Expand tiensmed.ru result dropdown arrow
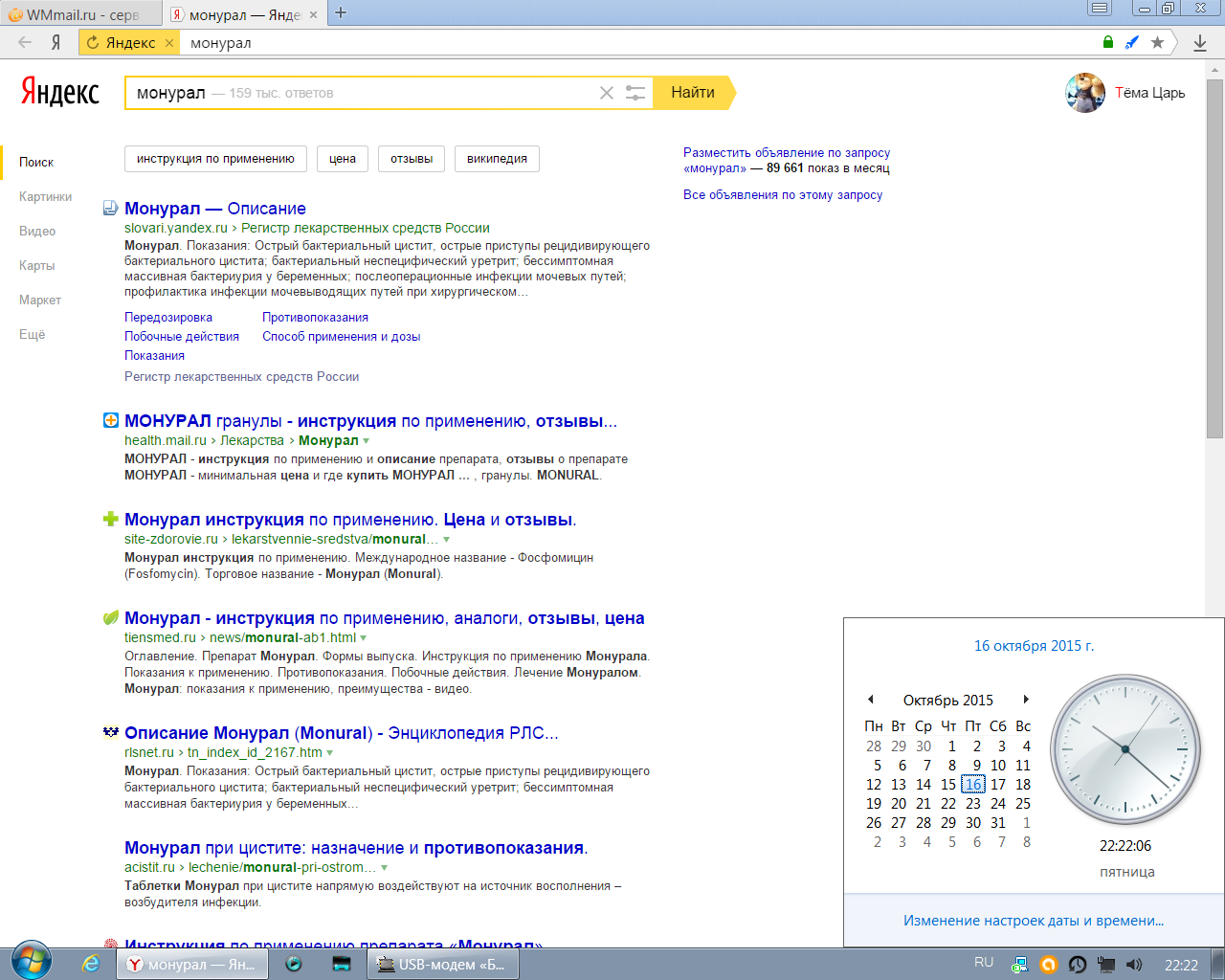The image size is (1225, 980). (x=364, y=638)
